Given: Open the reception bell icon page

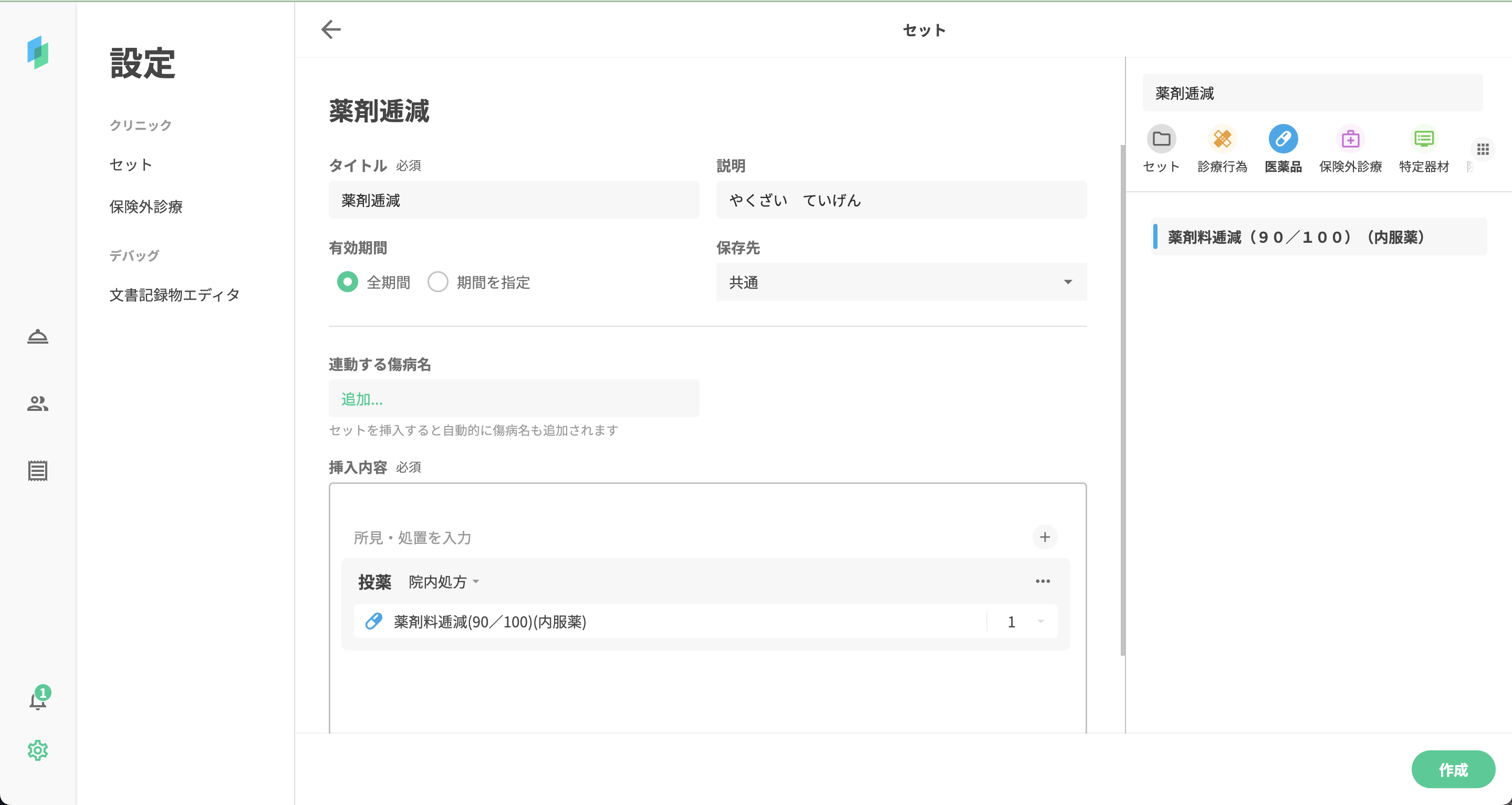Looking at the screenshot, I should (x=38, y=336).
